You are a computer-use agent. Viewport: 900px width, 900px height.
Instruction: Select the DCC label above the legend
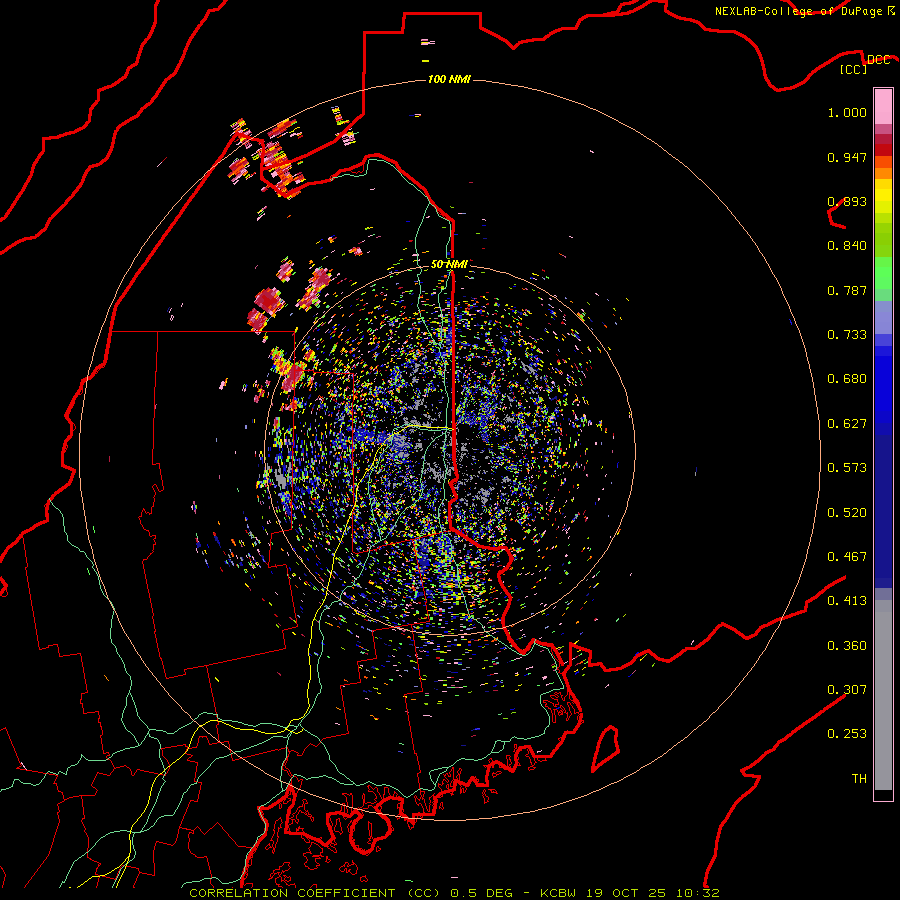tap(878, 60)
